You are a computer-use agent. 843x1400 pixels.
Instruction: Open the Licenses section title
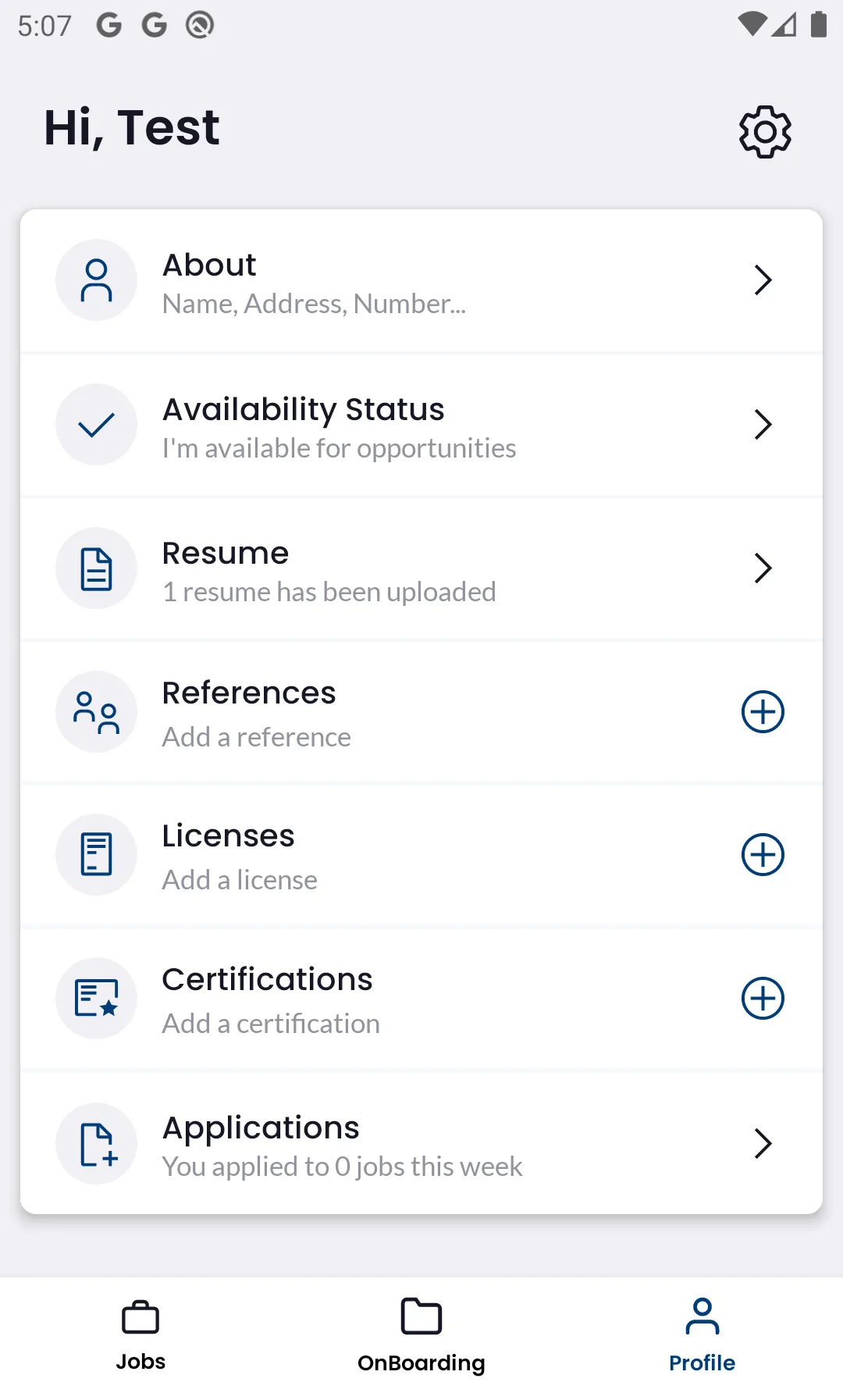[228, 836]
